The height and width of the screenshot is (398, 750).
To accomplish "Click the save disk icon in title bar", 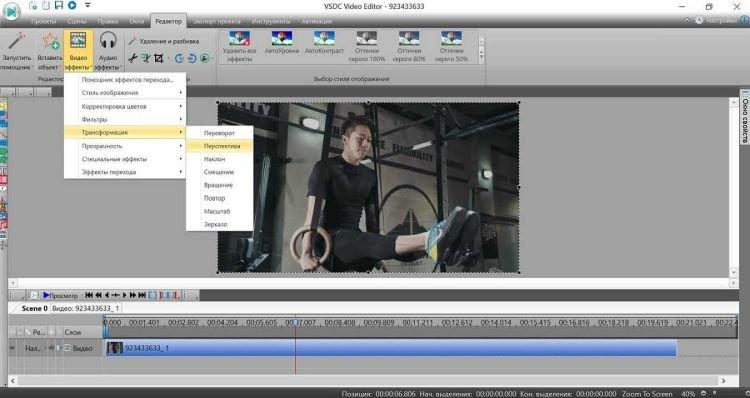I will coord(59,6).
